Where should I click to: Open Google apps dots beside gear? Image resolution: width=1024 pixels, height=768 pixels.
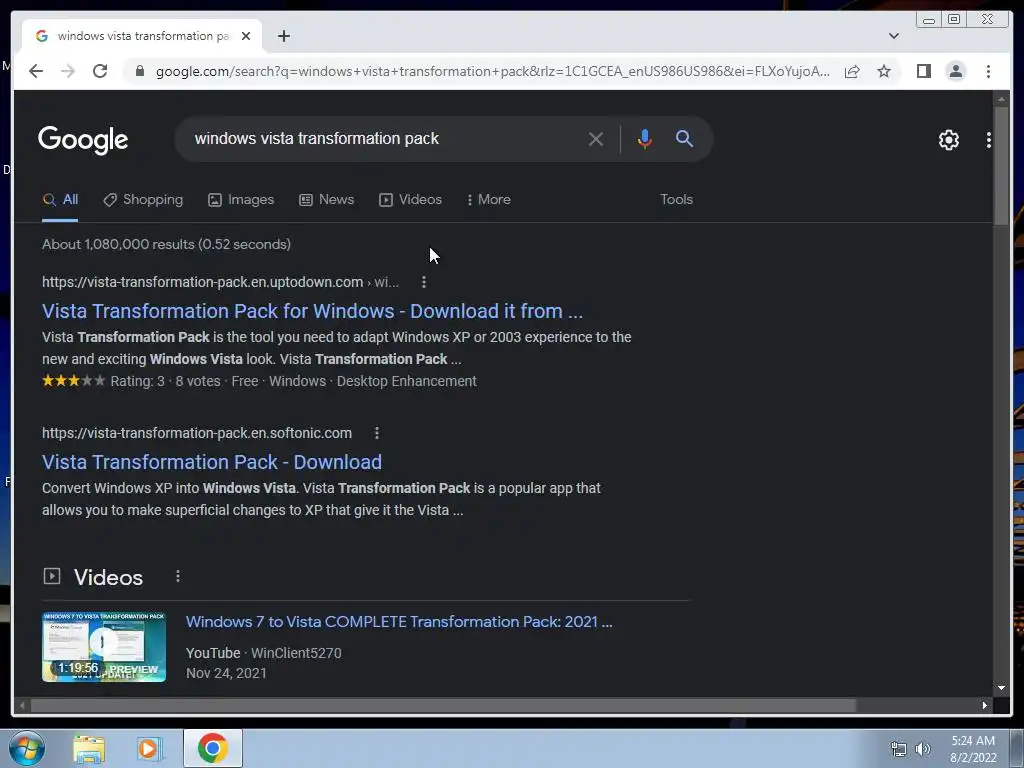pos(989,140)
